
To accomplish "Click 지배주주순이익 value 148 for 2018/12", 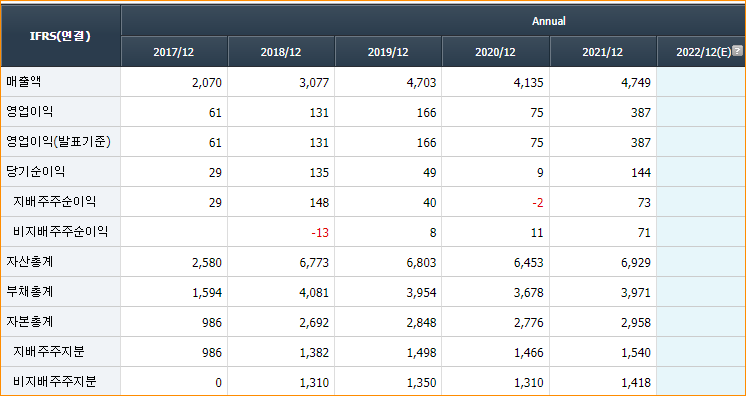I will [x=319, y=203].
